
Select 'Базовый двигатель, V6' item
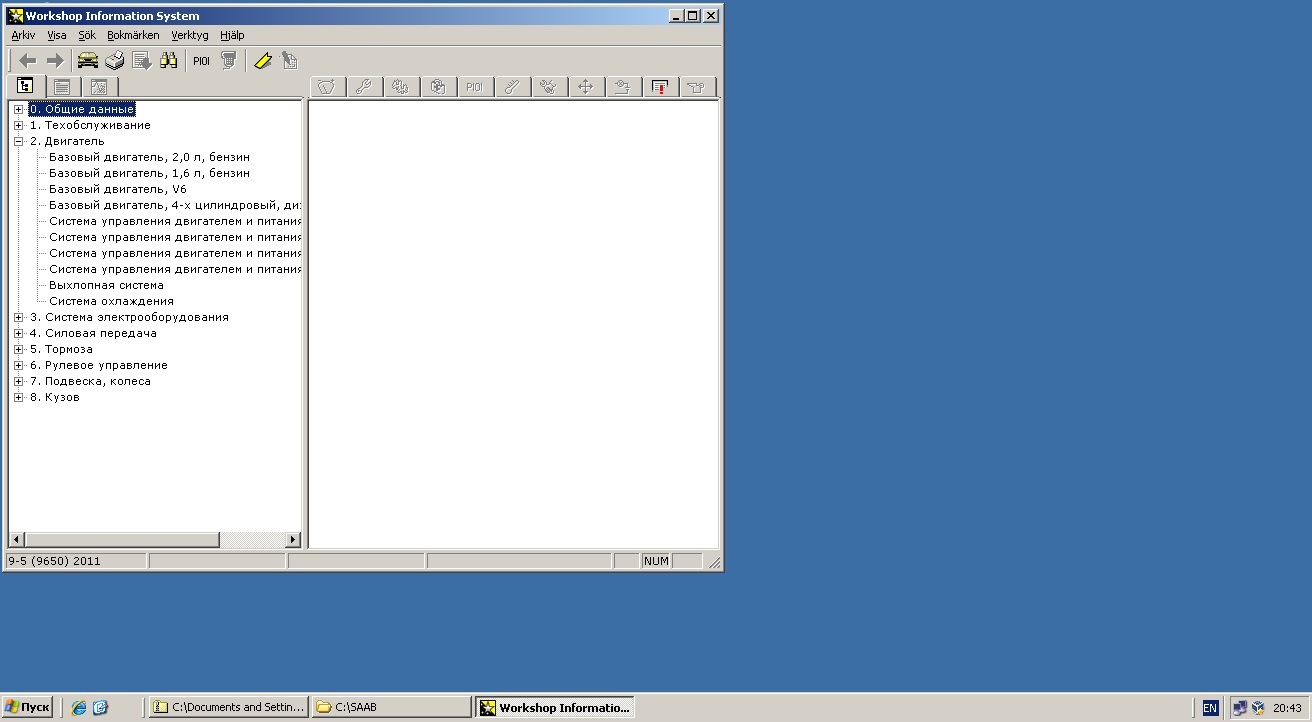[x=118, y=189]
